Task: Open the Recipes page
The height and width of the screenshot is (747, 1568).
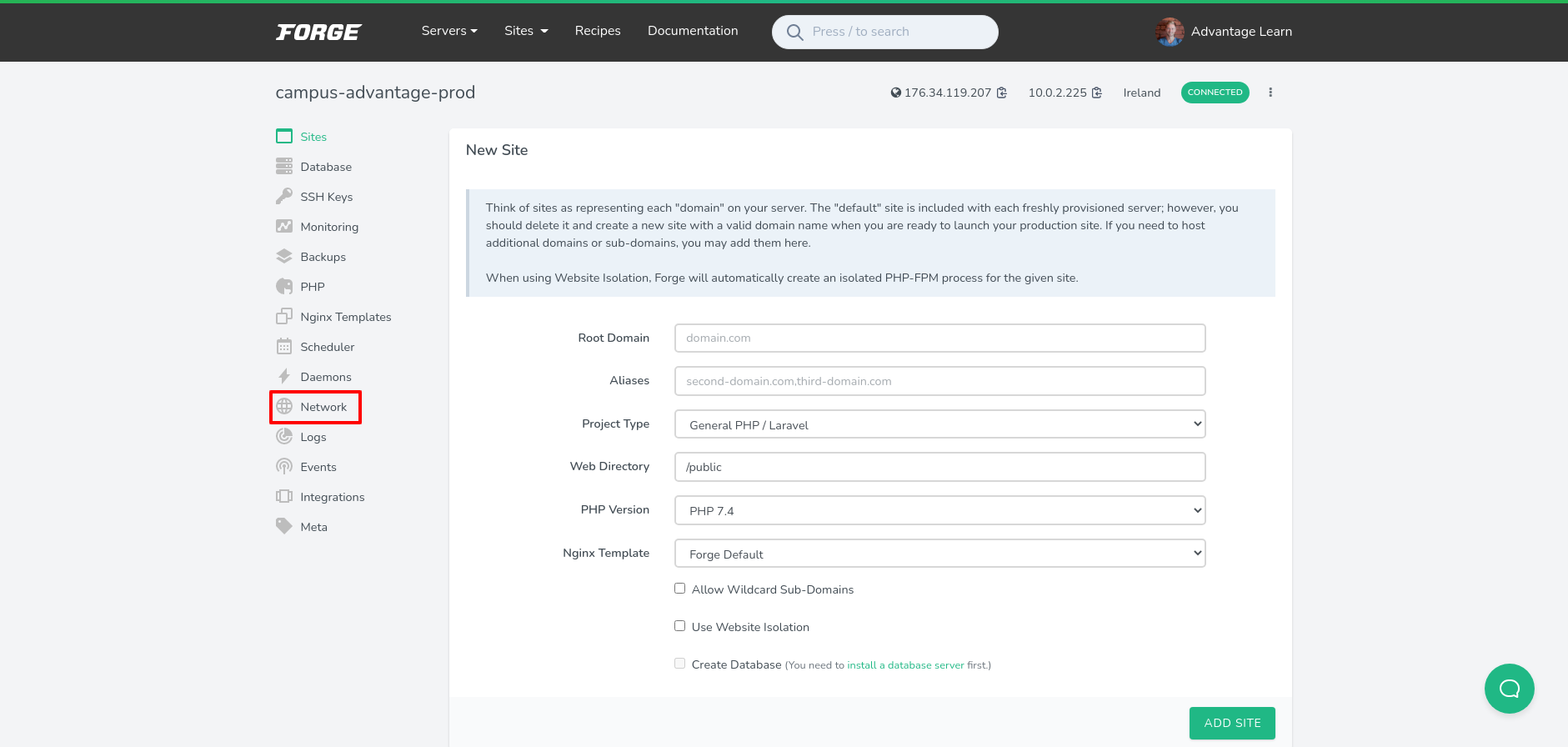Action: point(598,31)
